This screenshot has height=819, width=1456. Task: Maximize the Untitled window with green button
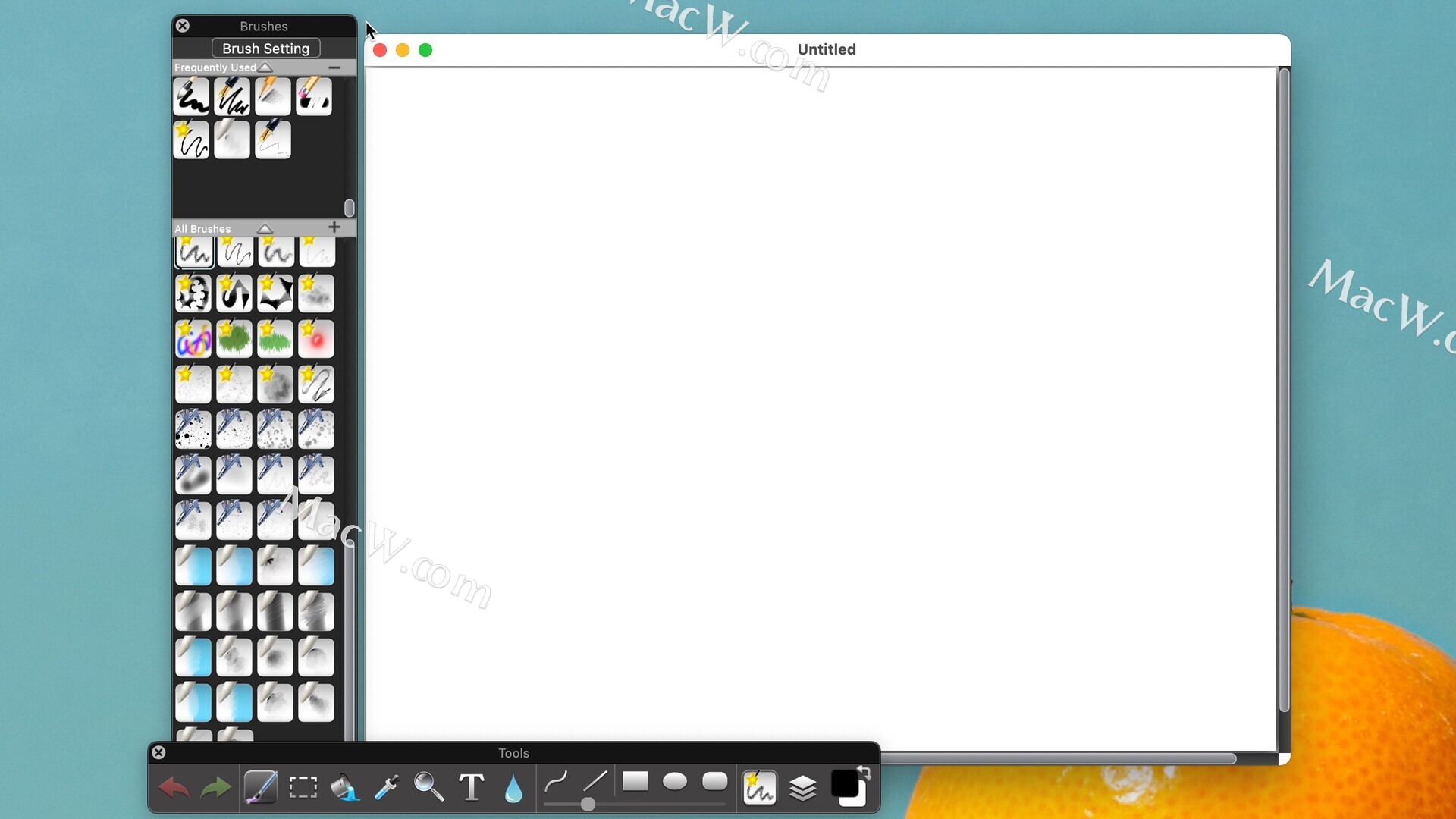425,50
